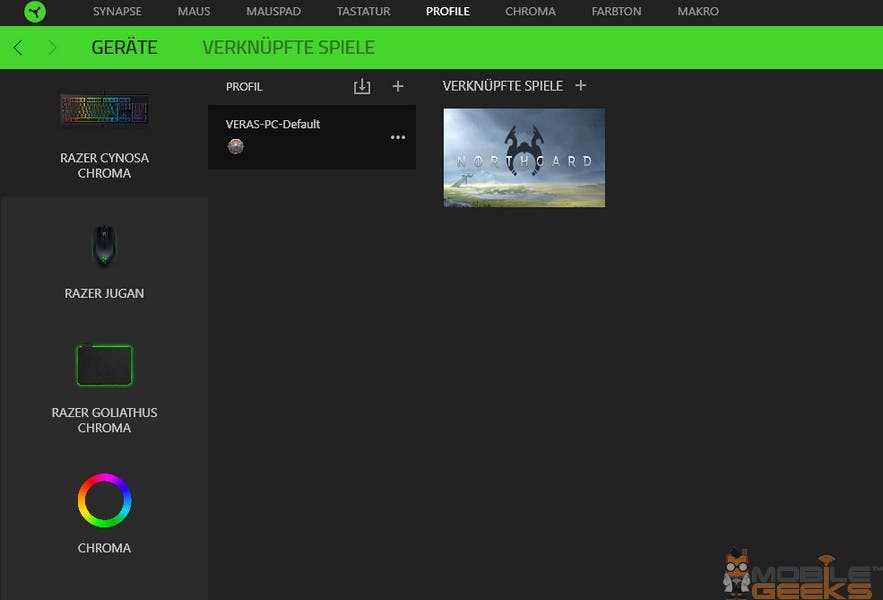
Task: Go to the TASTATUR tab
Action: tap(363, 11)
